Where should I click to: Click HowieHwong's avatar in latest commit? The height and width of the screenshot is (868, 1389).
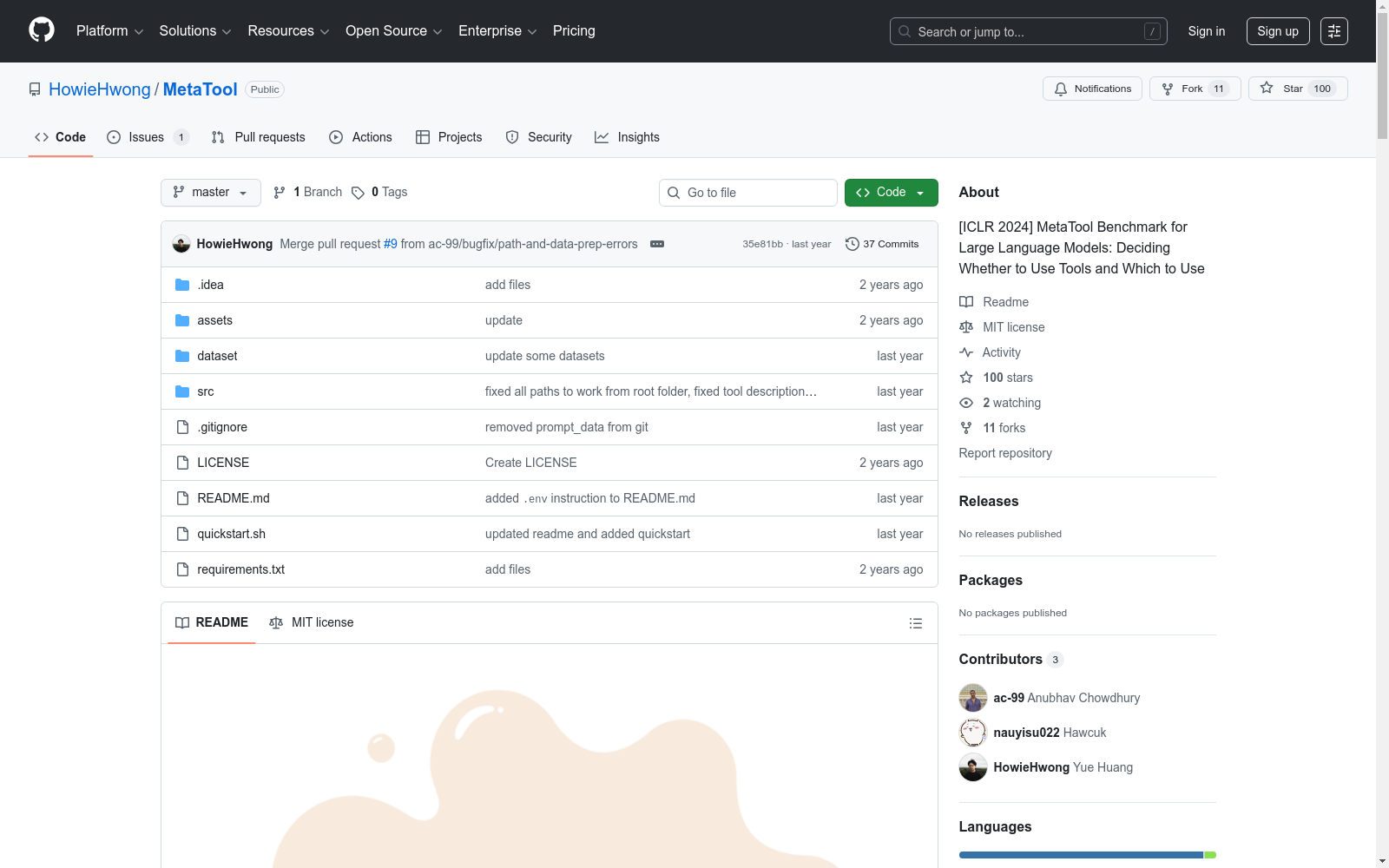[181, 244]
